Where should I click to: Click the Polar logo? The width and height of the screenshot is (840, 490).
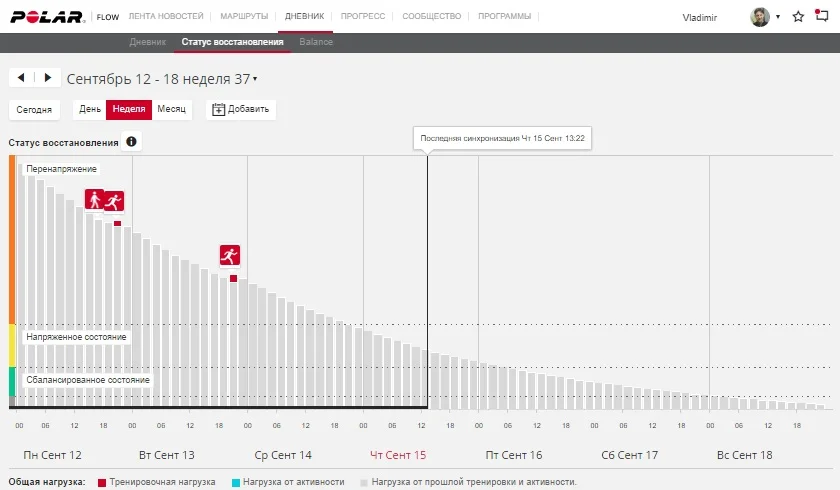point(48,17)
